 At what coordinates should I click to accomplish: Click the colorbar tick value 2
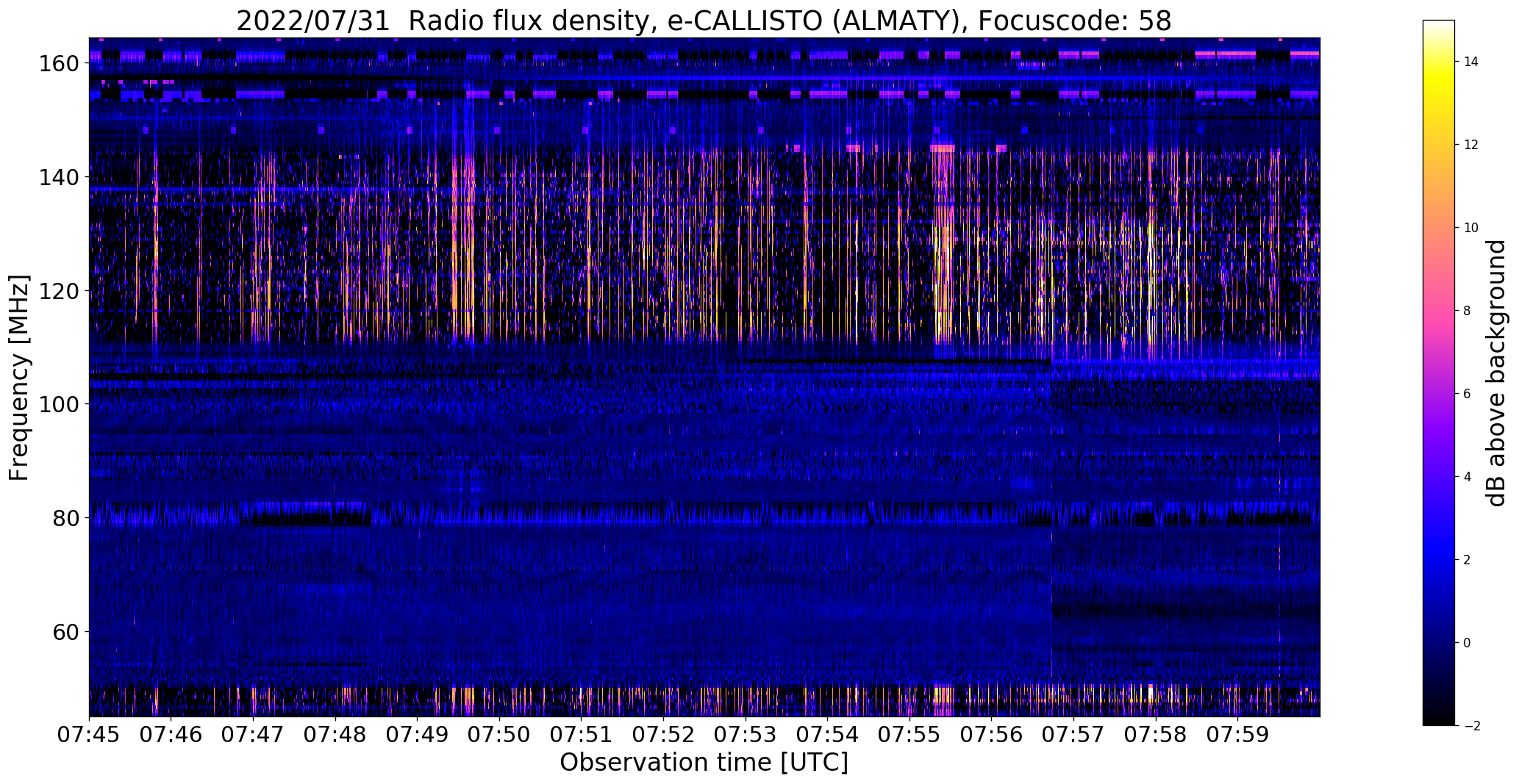pos(1468,560)
